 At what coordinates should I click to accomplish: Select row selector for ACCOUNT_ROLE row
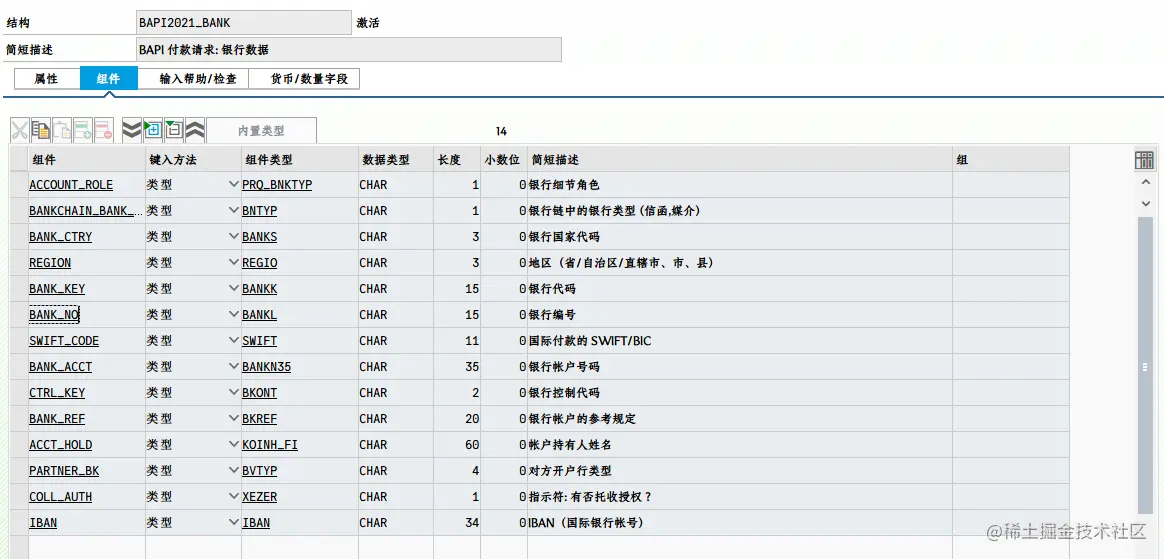coord(19,185)
